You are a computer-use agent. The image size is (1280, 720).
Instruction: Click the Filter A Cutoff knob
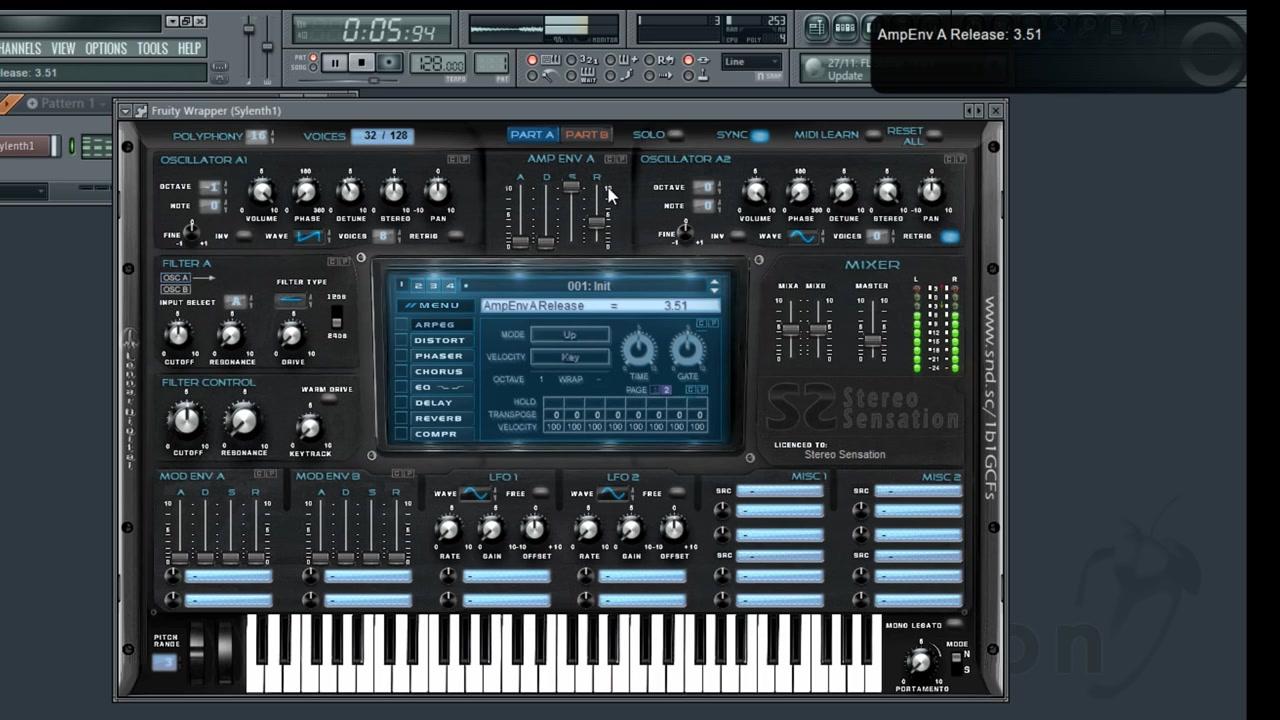point(178,335)
